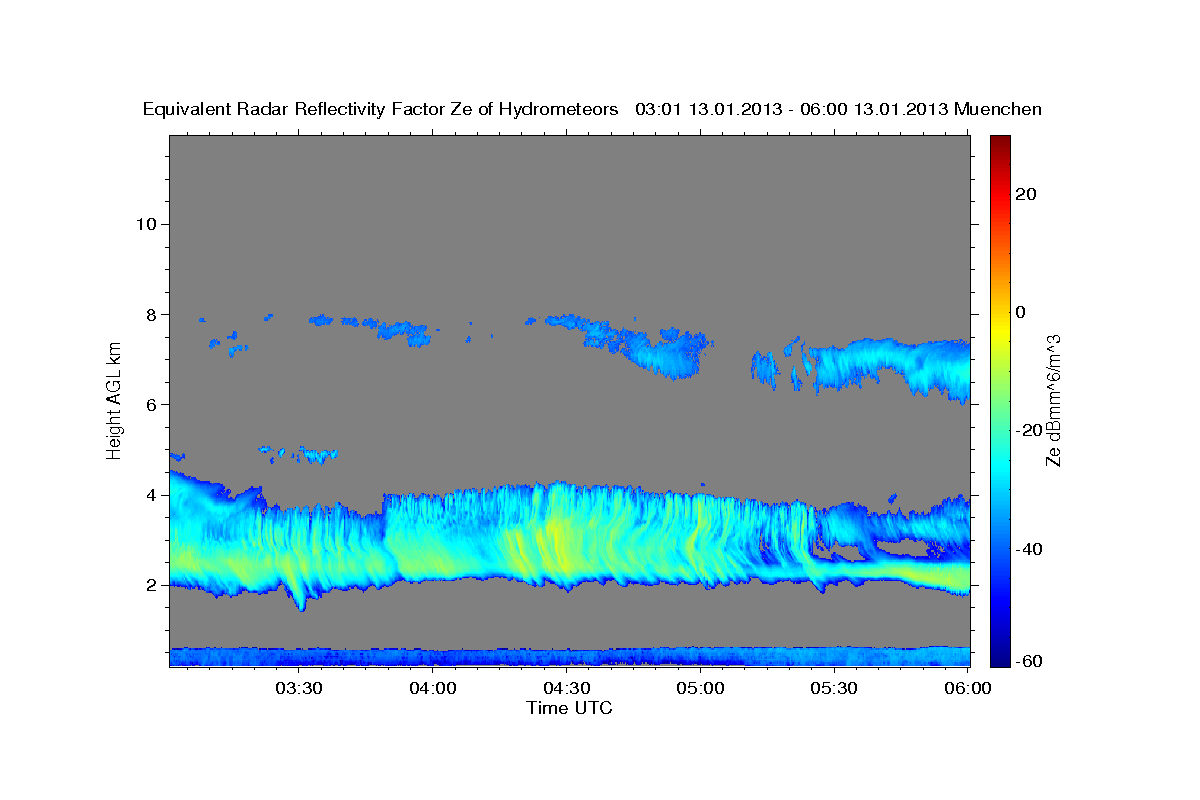Click the 'Time UTC' axis label

[x=569, y=708]
